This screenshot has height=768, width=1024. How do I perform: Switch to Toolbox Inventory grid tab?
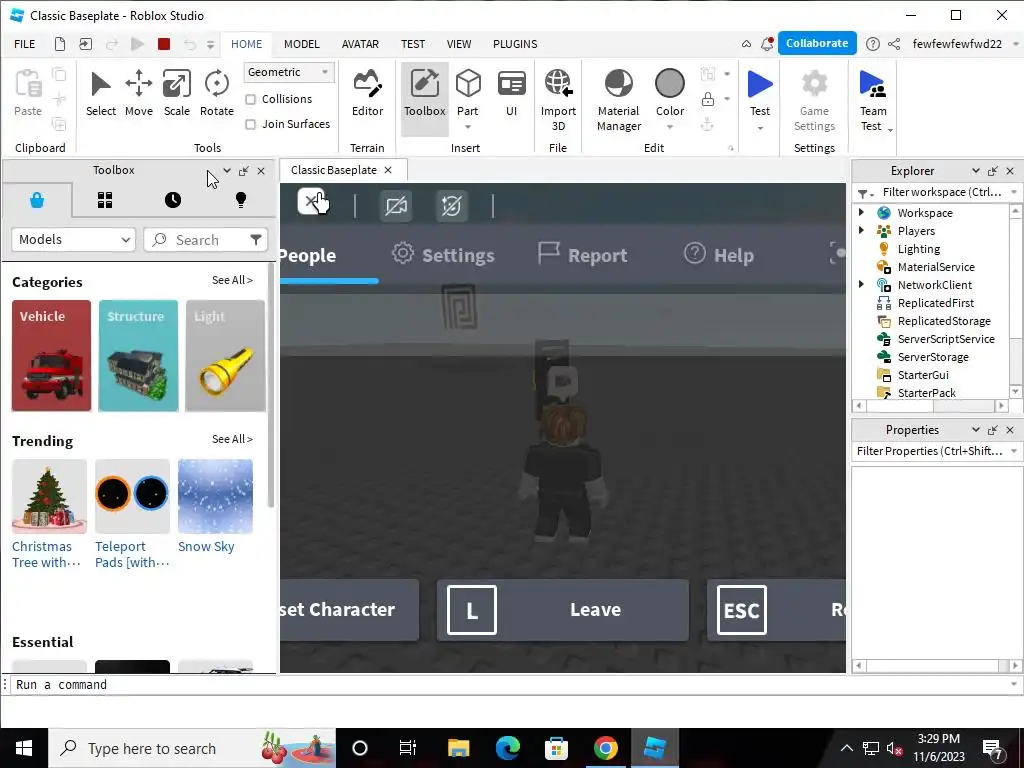(105, 200)
